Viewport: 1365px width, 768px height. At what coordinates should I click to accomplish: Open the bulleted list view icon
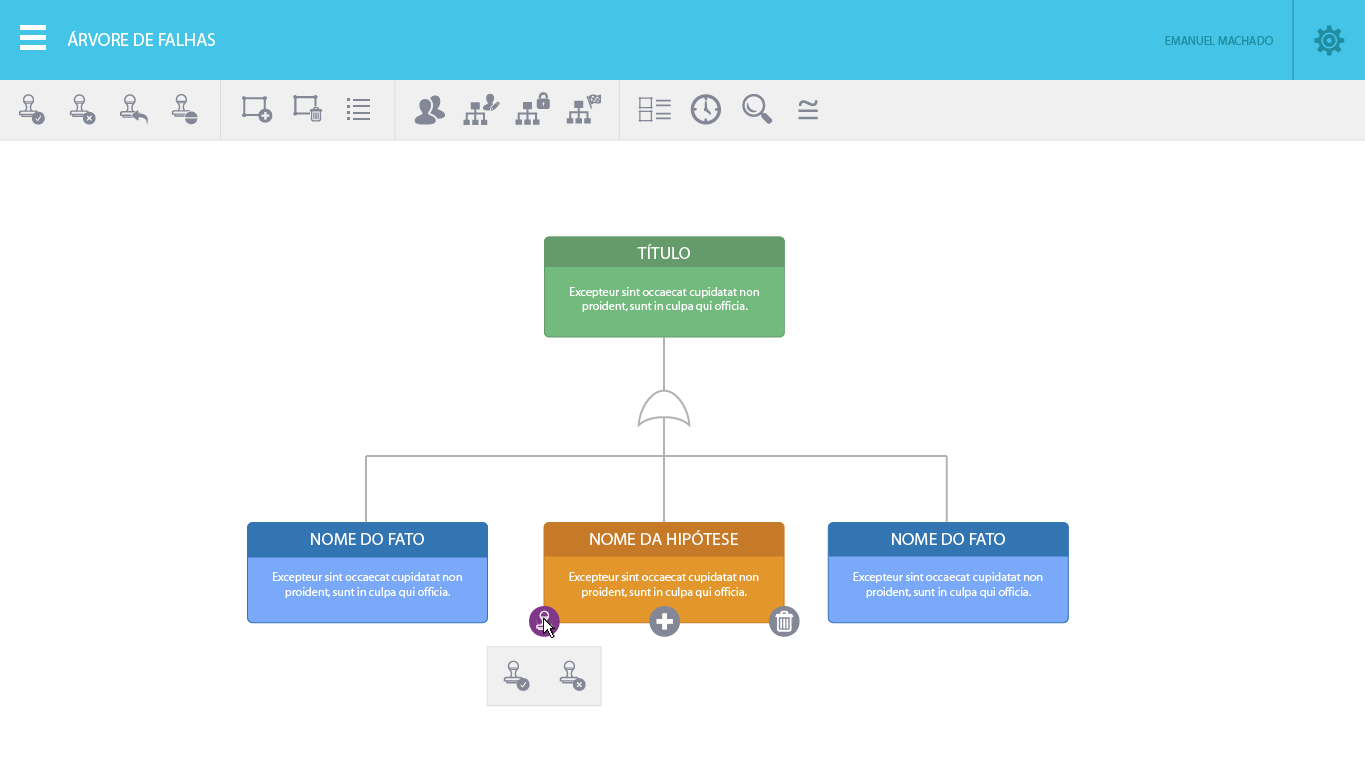coord(358,109)
